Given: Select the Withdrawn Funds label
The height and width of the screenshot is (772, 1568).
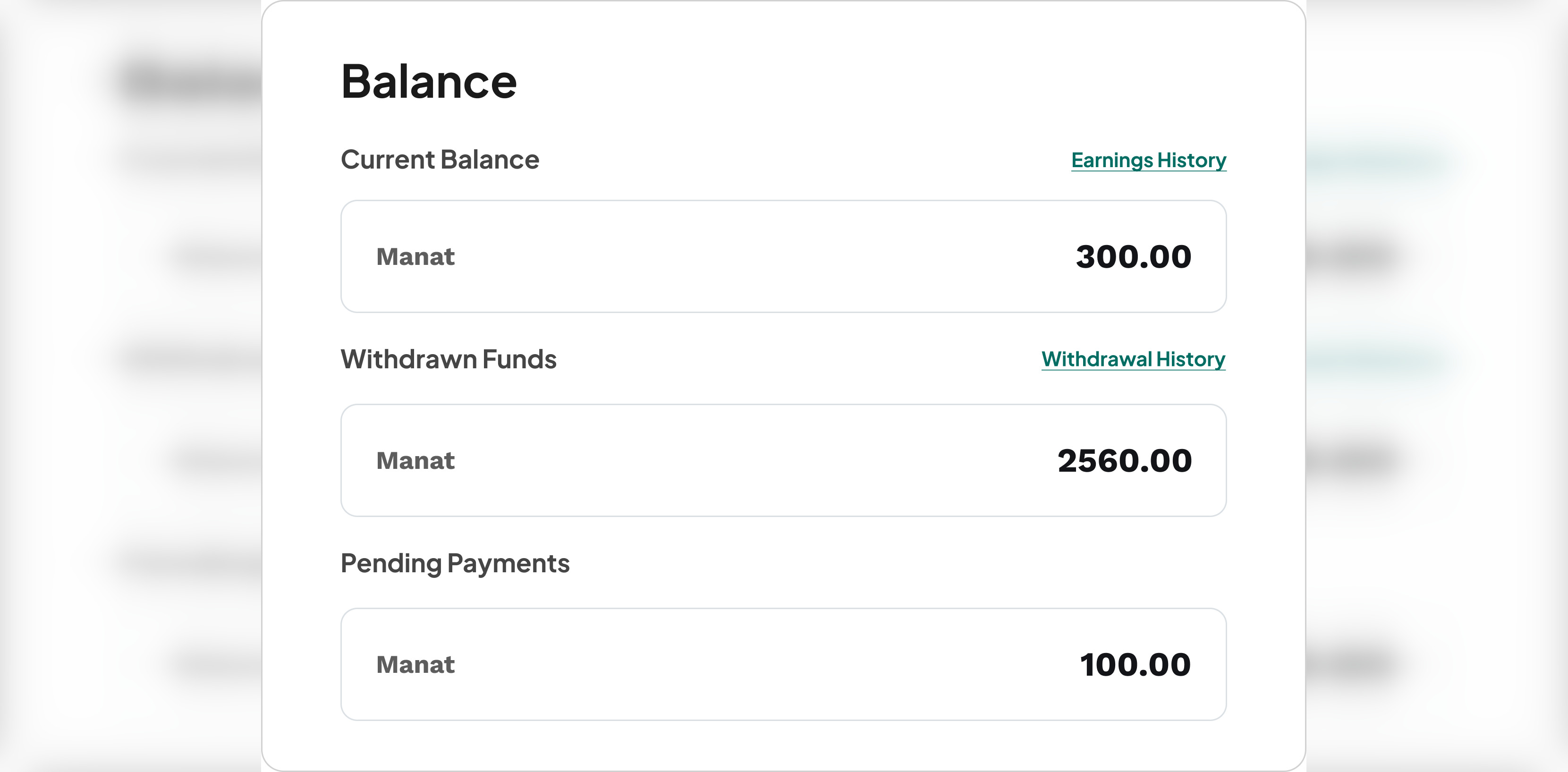Looking at the screenshot, I should click(449, 359).
